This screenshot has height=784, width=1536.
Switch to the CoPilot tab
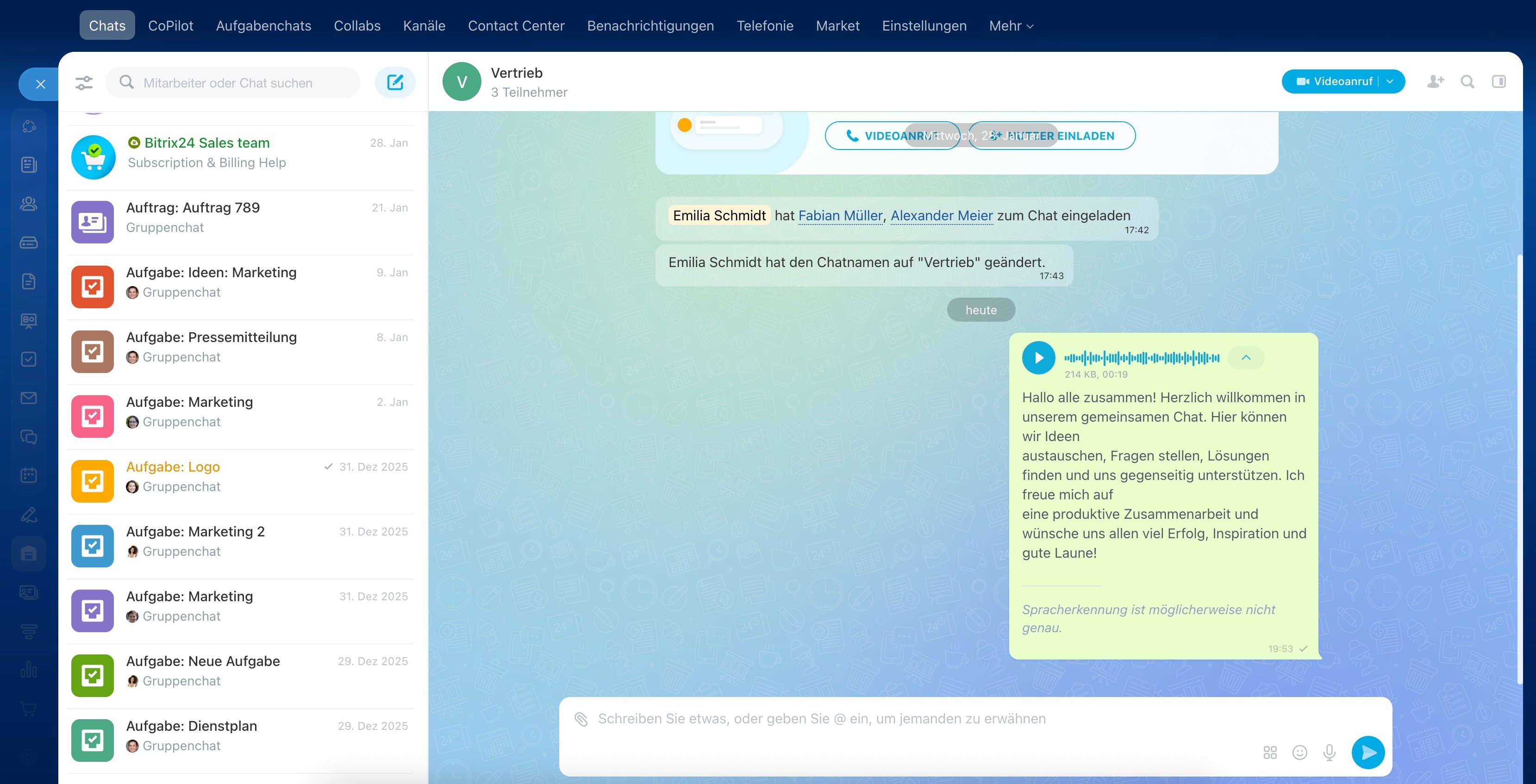tap(170, 25)
